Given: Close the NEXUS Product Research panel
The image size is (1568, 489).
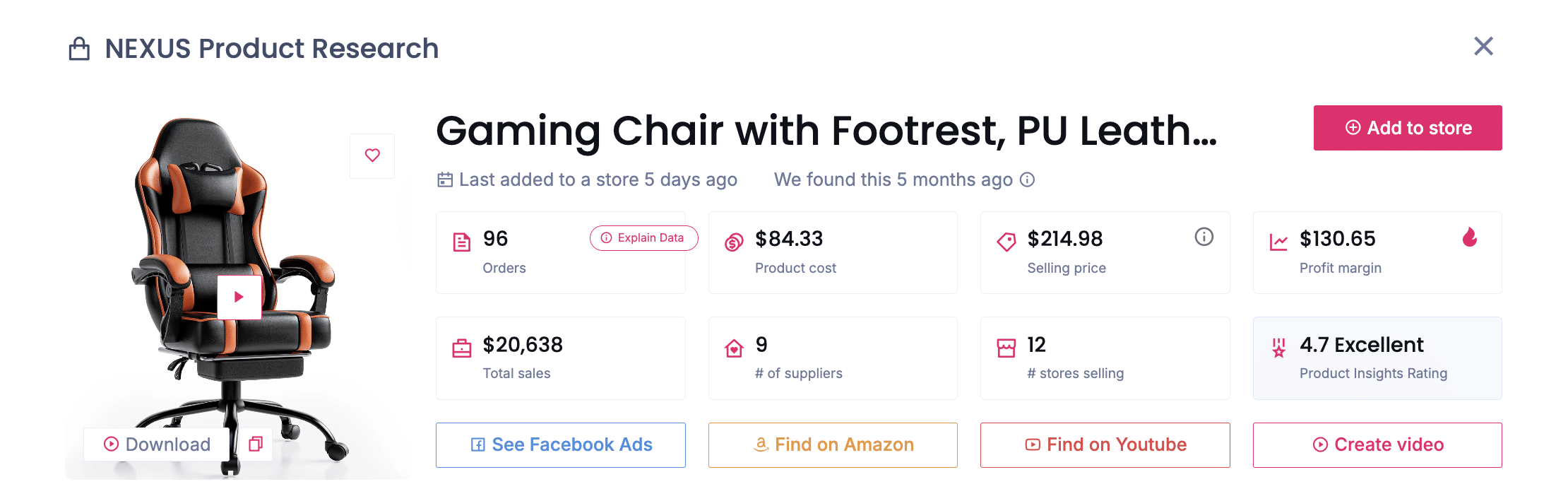Looking at the screenshot, I should [1483, 47].
